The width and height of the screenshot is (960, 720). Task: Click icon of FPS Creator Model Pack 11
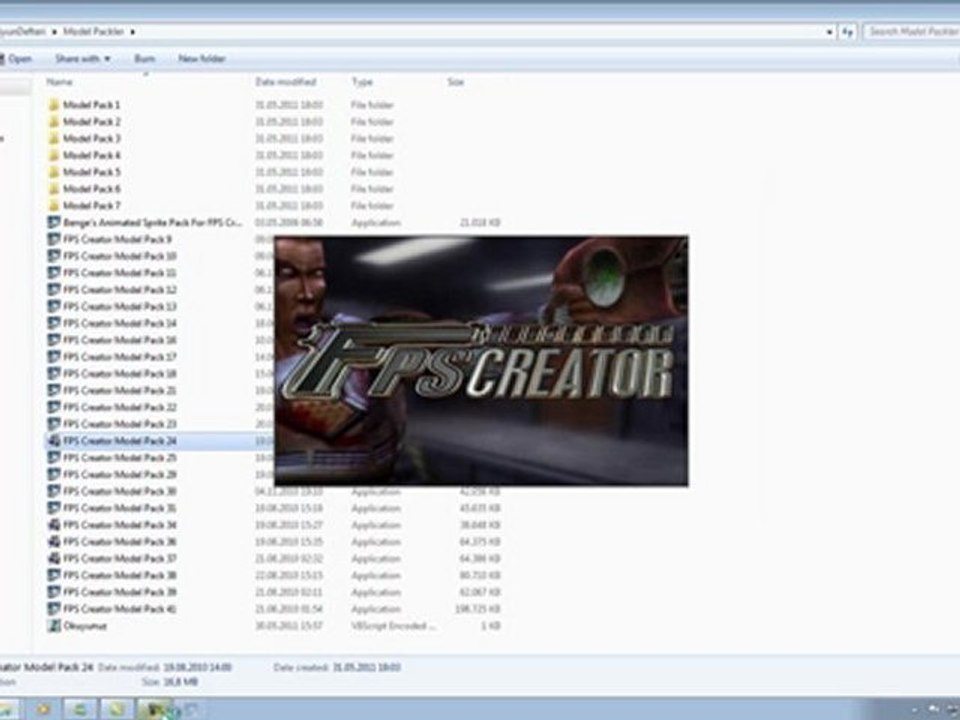click(54, 272)
